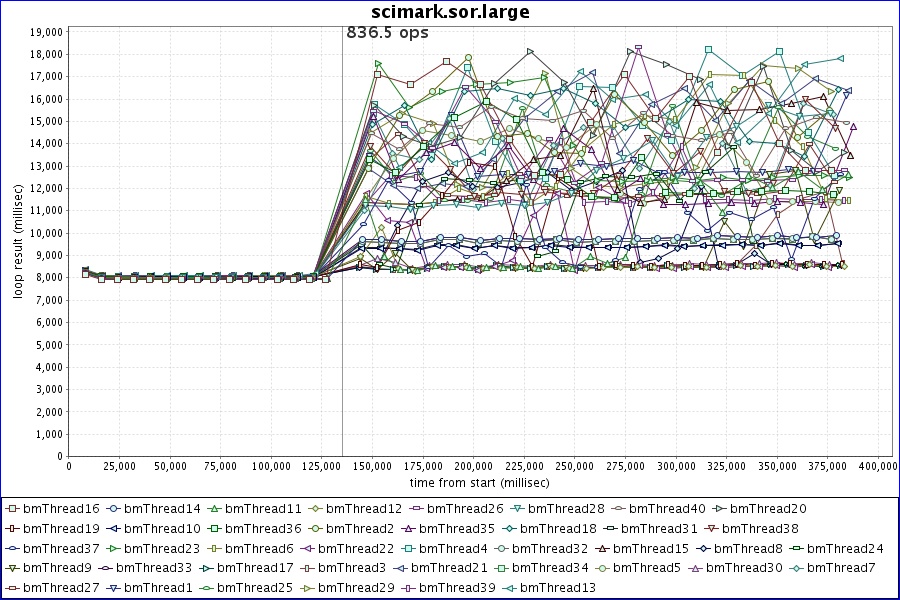Click the bmThread13 legend marker icon
Viewport: 900px width, 600px height.
click(509, 587)
